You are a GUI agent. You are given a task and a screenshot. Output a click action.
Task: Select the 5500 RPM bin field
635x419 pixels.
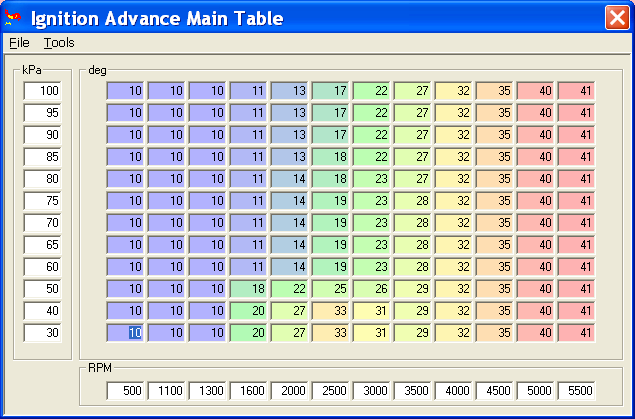pos(577,391)
